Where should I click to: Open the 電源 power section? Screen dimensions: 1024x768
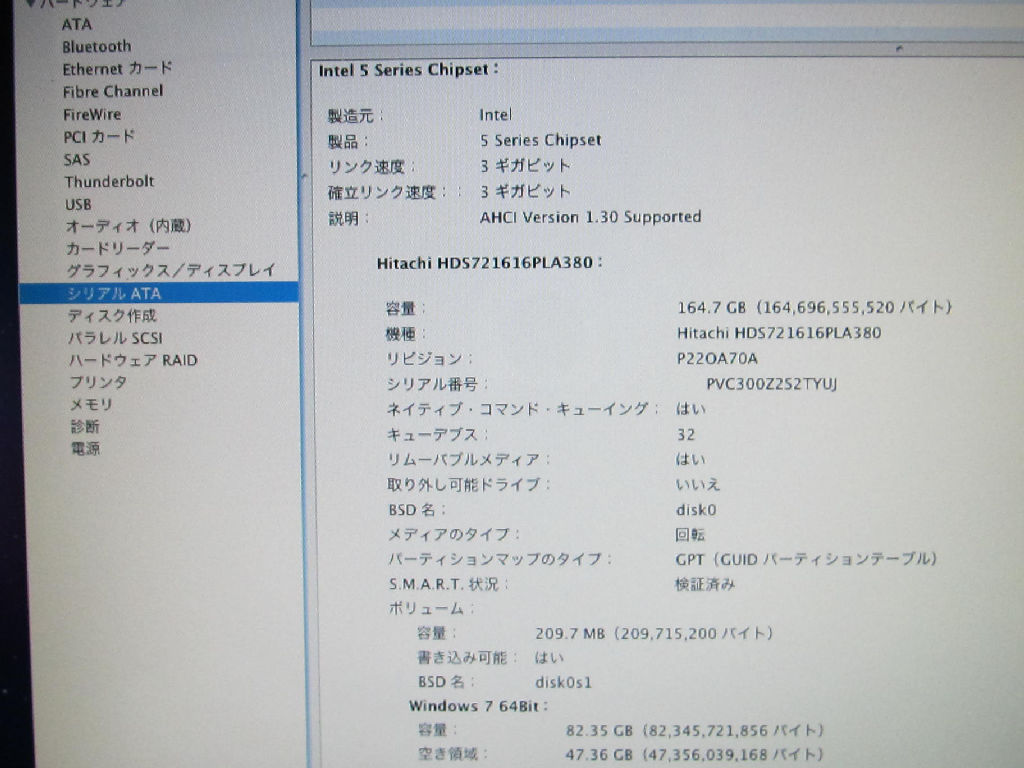click(85, 449)
